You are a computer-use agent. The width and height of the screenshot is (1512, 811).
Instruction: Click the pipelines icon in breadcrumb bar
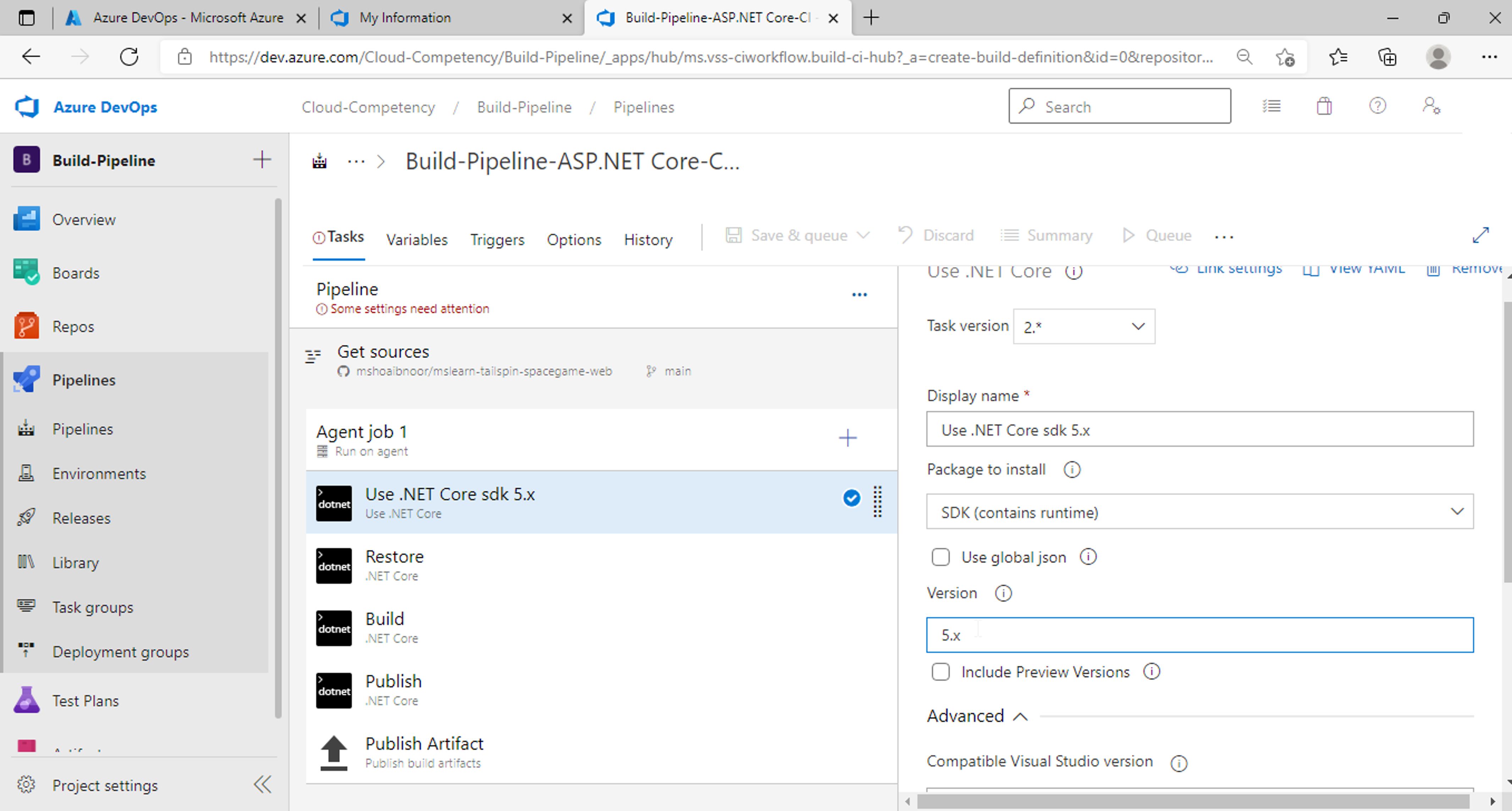point(319,161)
